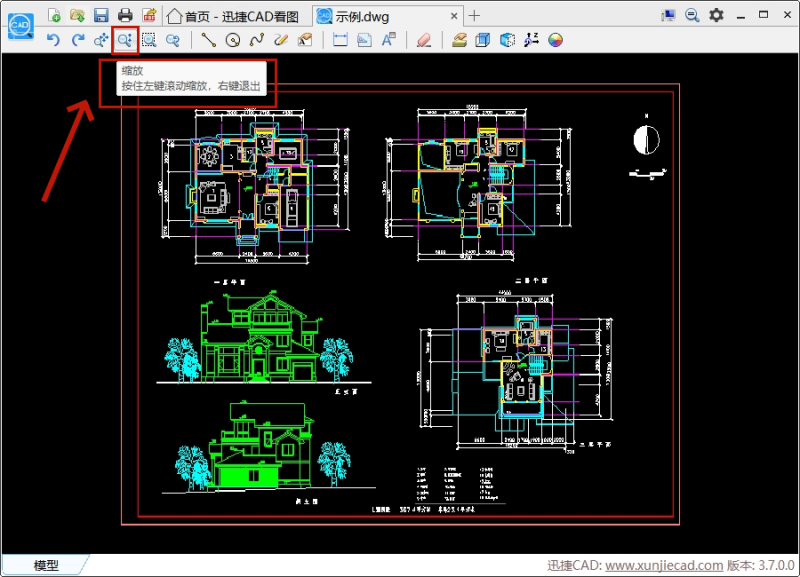Click the sort/order A-Z icon
Screen dimensions: 800x577
(x=531, y=40)
